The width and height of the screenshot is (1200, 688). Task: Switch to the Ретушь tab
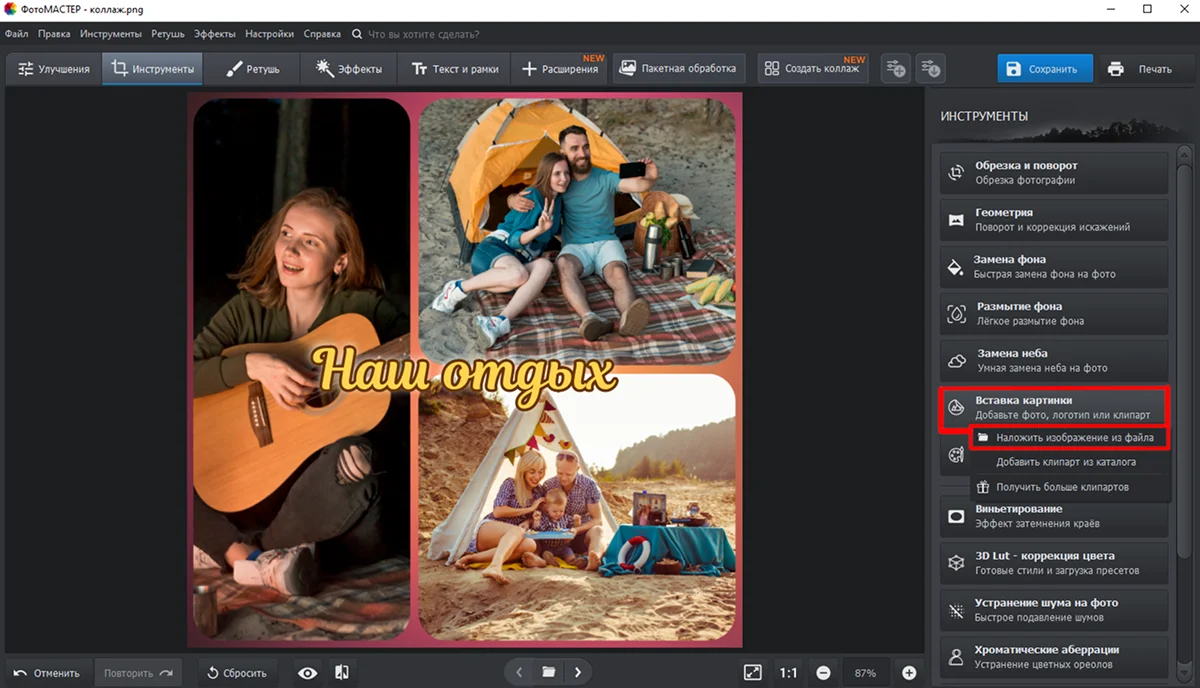click(252, 69)
